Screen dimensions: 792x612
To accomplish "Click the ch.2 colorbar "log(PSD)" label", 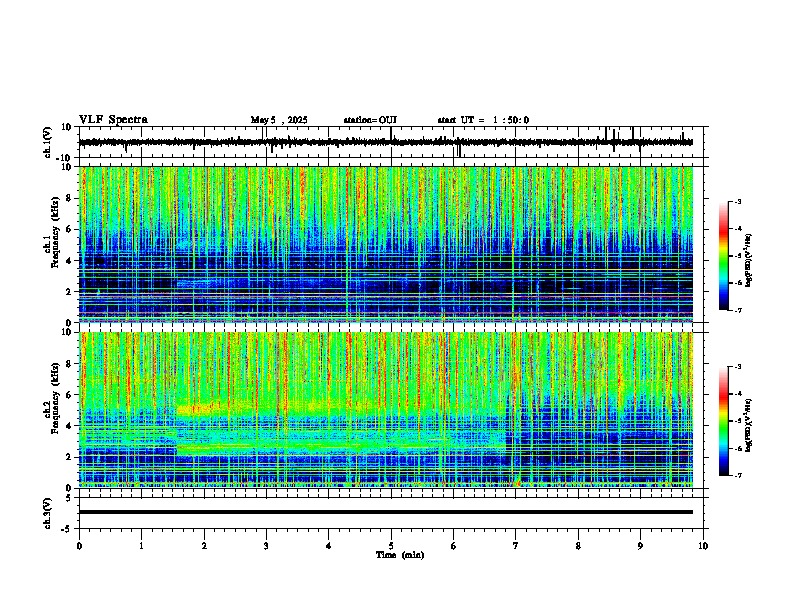I will click(748, 426).
